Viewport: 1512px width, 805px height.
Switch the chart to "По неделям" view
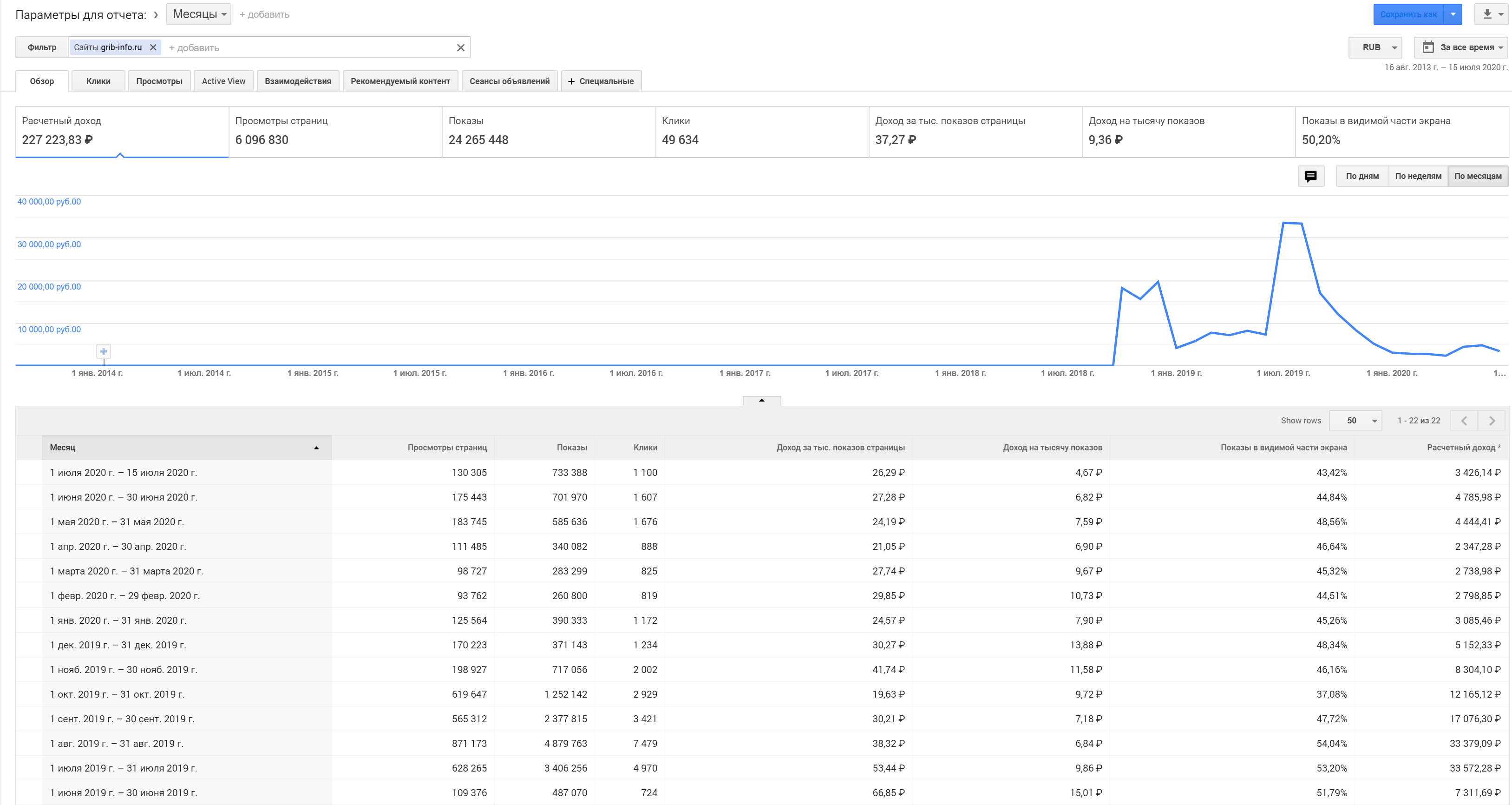pyautogui.click(x=1418, y=176)
